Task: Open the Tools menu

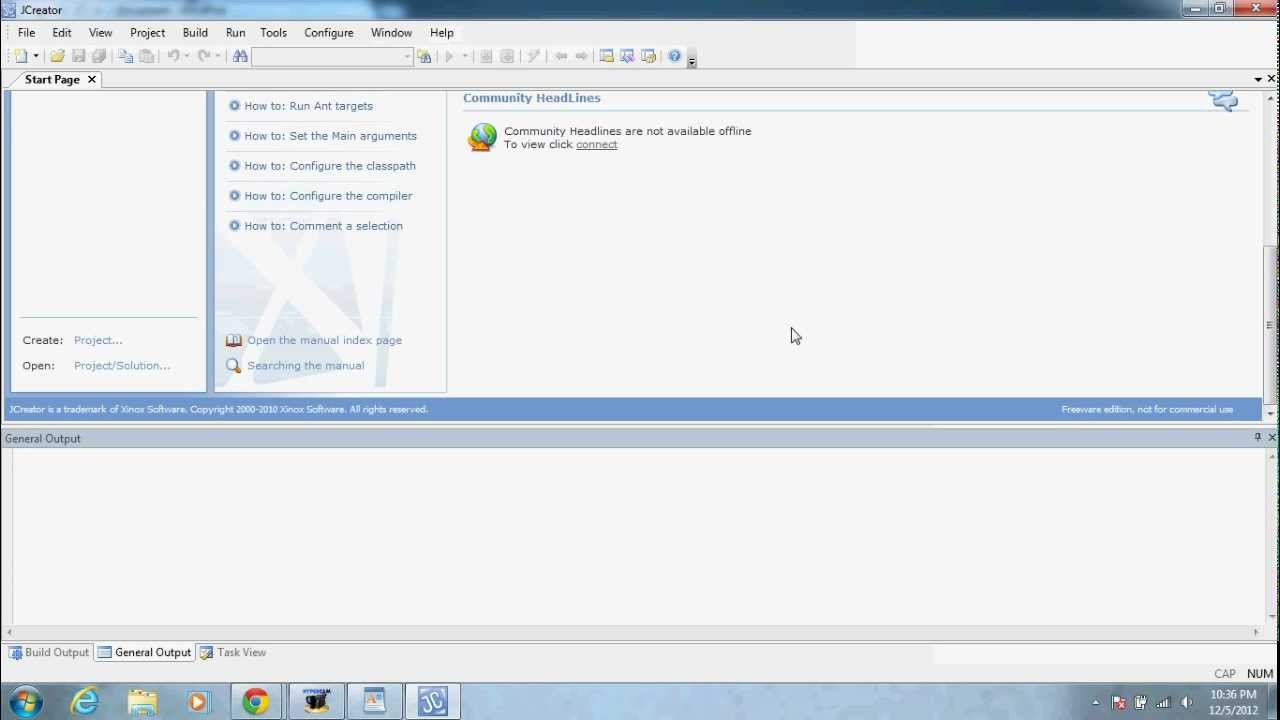Action: pos(274,33)
